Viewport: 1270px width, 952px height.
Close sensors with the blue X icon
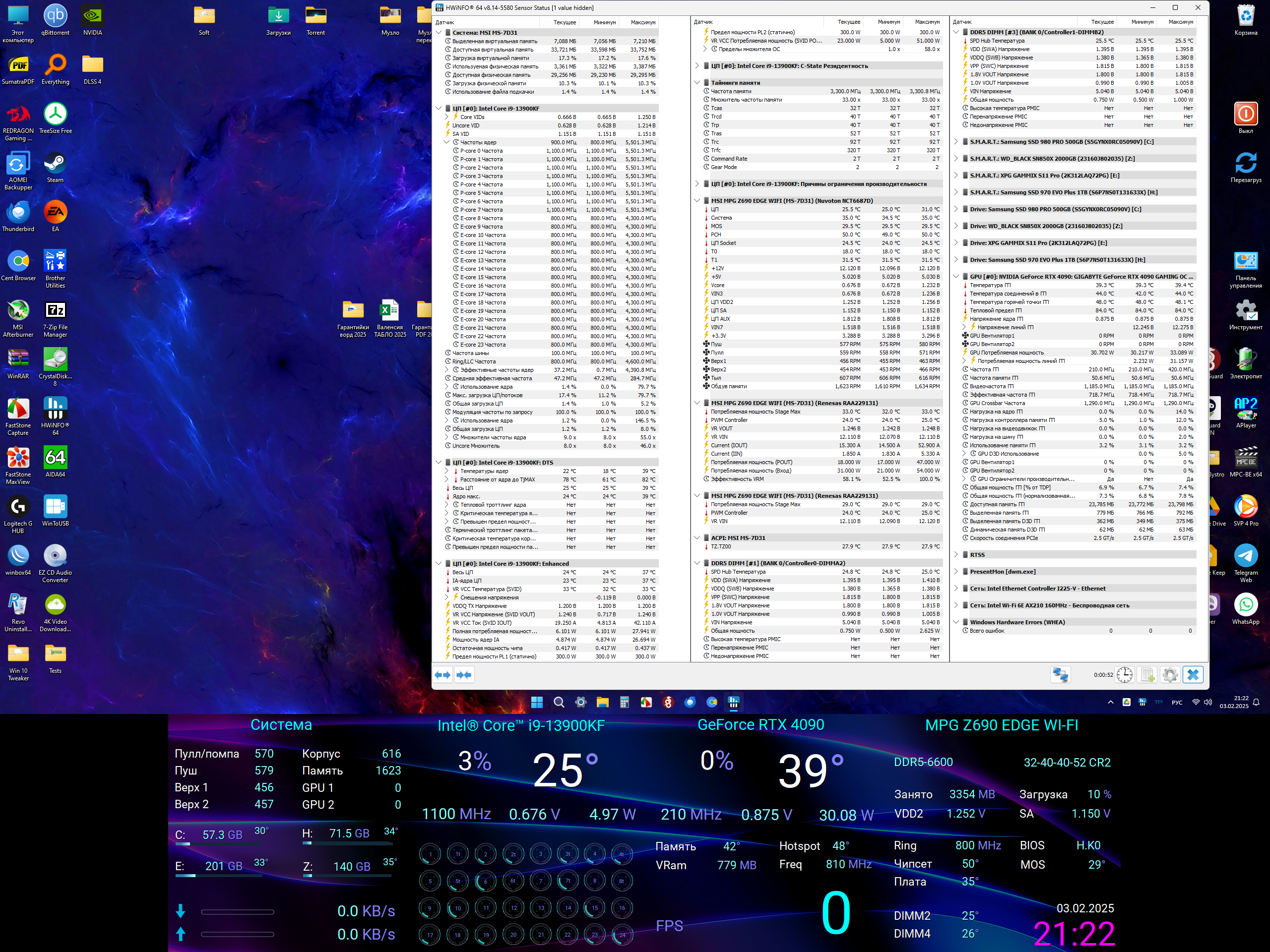1193,675
